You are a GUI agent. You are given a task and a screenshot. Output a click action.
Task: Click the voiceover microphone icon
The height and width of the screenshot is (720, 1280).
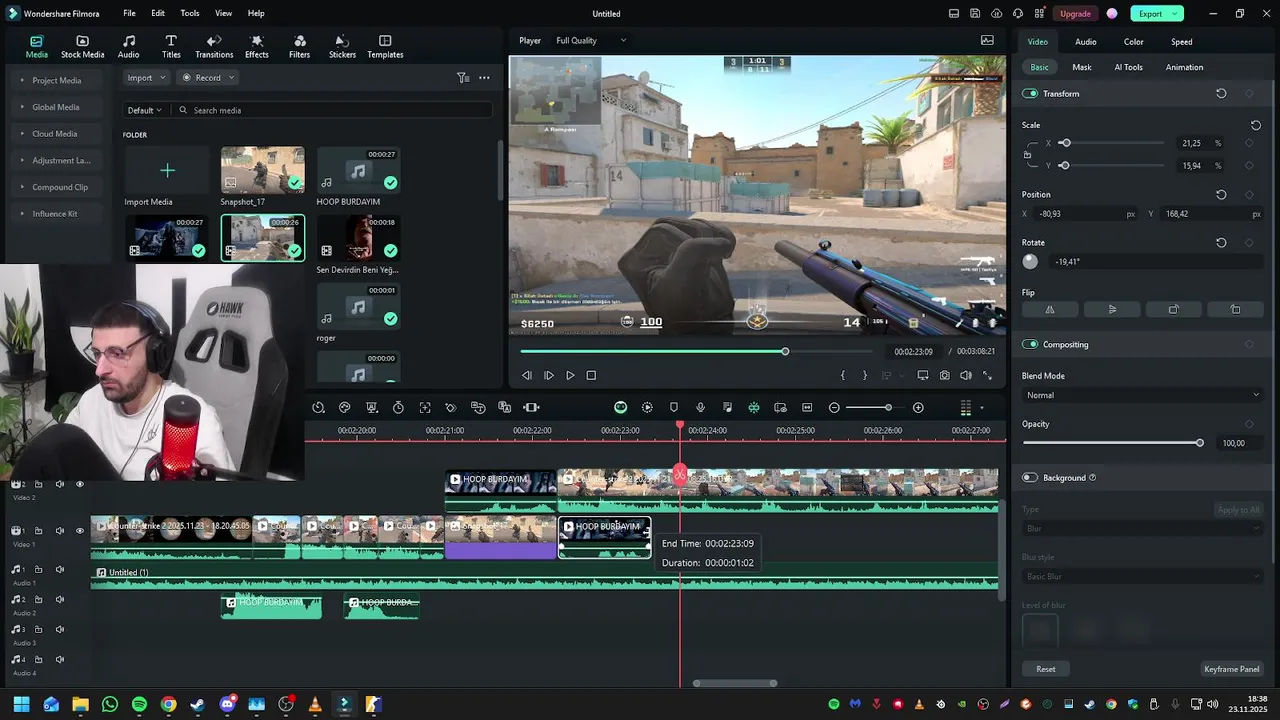point(700,407)
